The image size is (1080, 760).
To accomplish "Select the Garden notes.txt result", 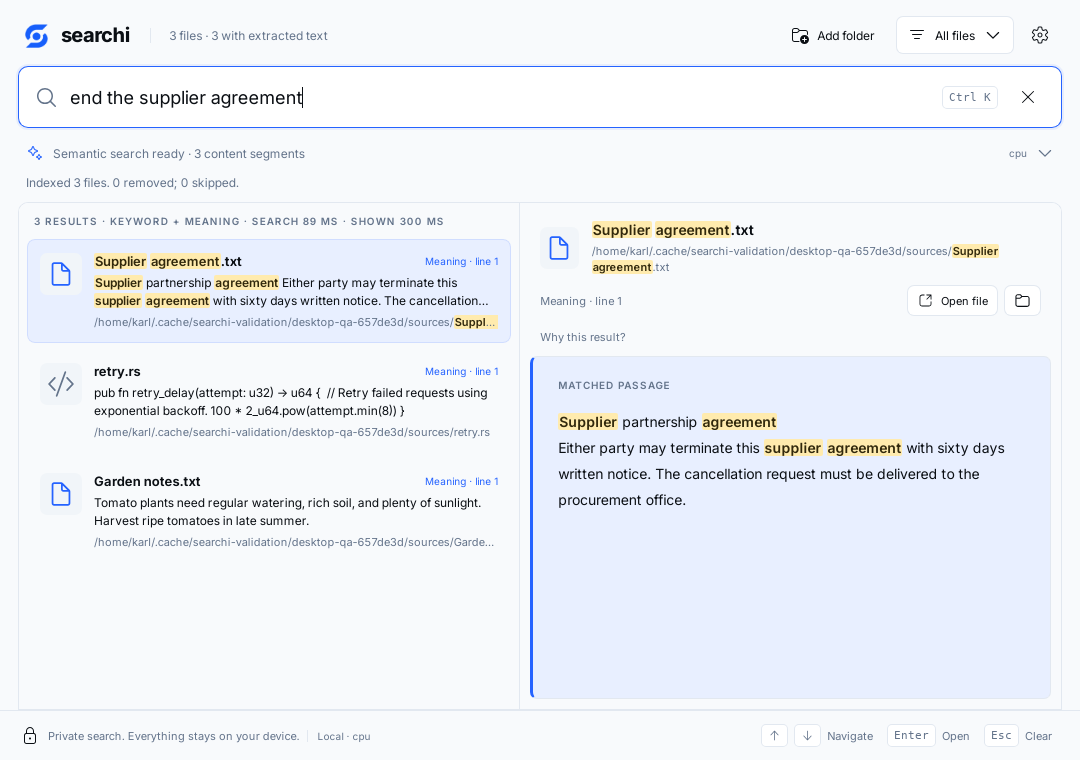I will point(269,511).
